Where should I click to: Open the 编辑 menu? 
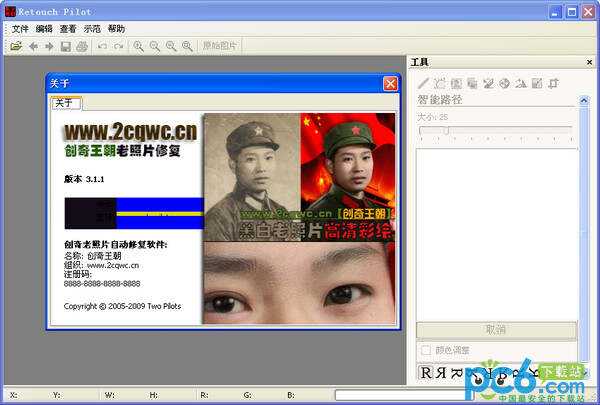[x=44, y=29]
